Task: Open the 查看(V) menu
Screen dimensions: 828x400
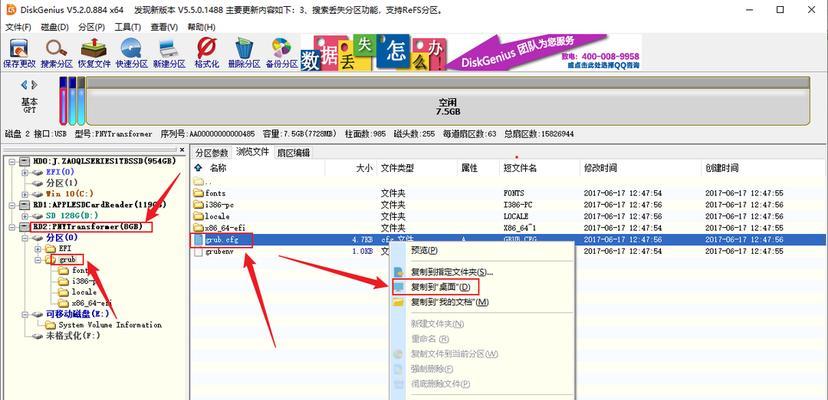Action: 164,27
